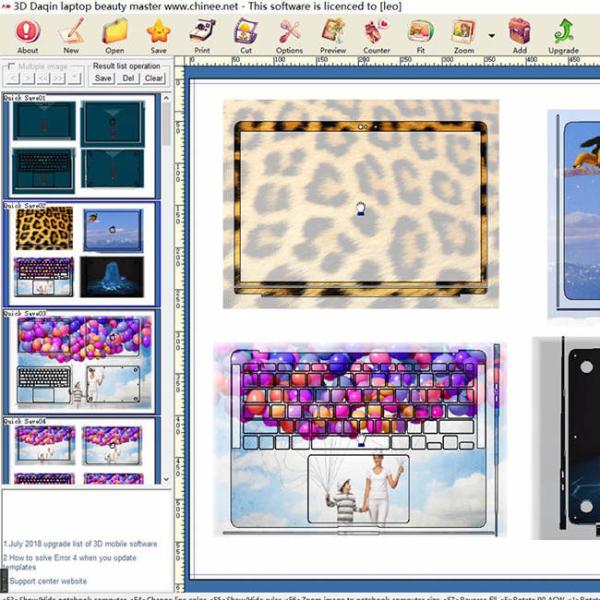Print the design using Print icon

(x=202, y=35)
